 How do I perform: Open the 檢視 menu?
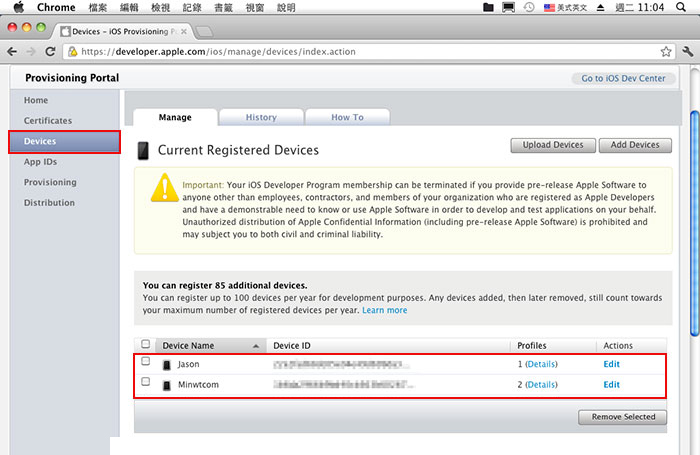point(161,8)
